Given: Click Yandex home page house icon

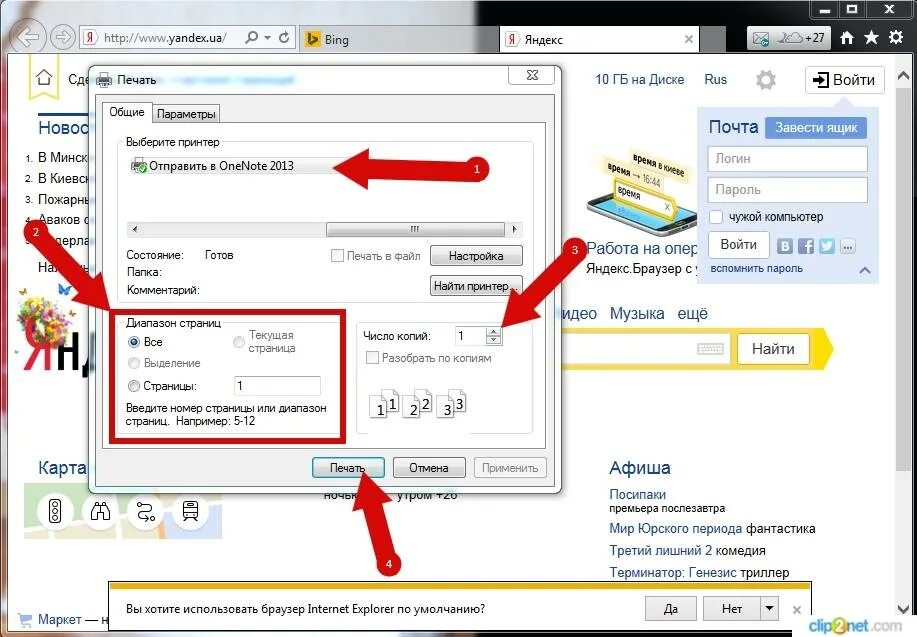Looking at the screenshot, I should point(44,77).
